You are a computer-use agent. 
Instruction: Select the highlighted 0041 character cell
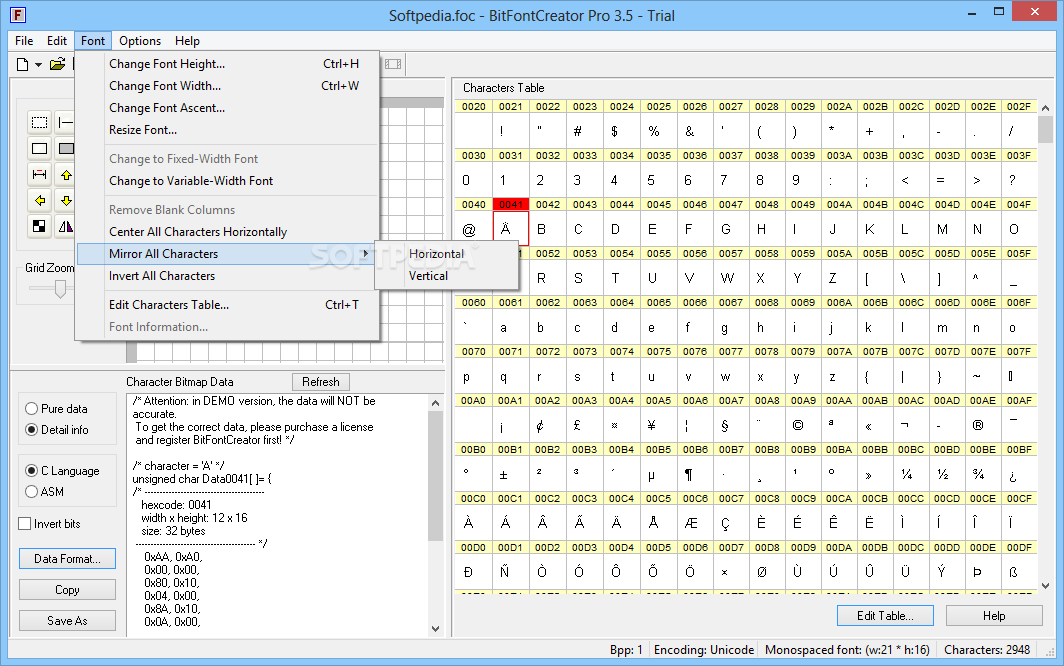(511, 228)
